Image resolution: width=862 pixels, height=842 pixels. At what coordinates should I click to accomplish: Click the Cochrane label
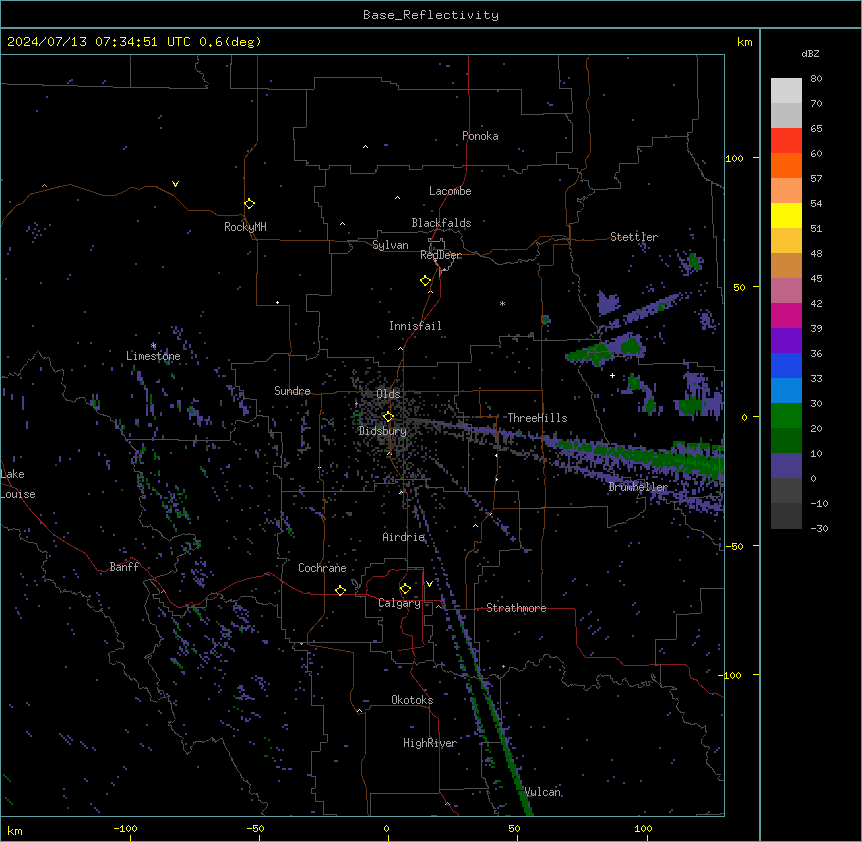(322, 568)
